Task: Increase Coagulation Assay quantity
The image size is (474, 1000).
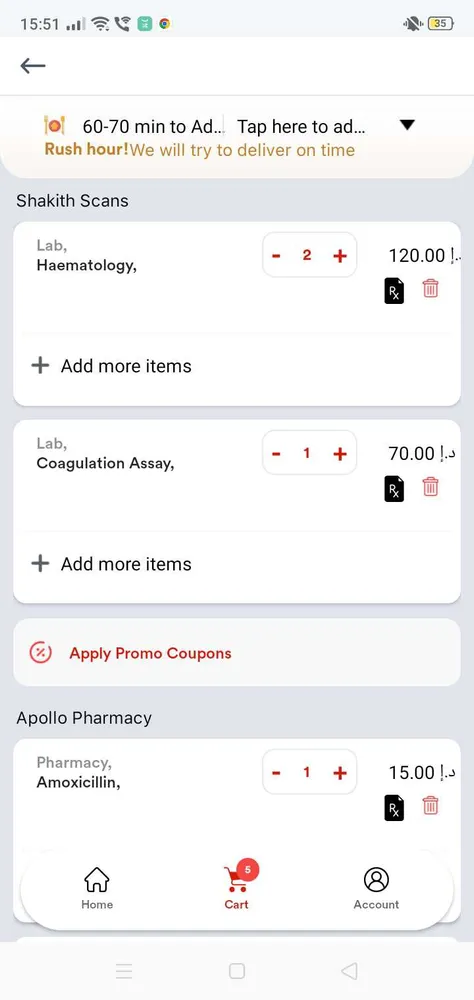Action: pyautogui.click(x=340, y=454)
